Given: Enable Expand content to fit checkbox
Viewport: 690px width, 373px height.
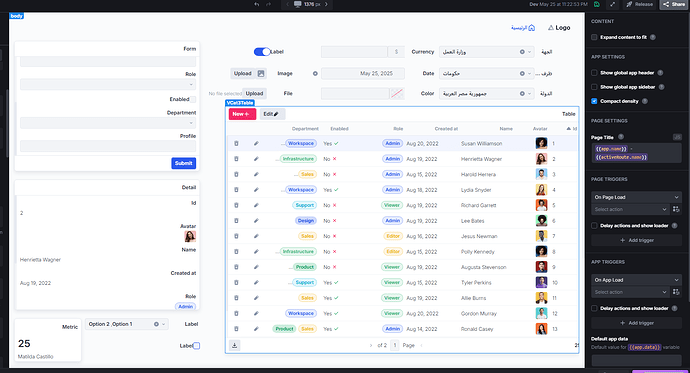Looking at the screenshot, I should point(594,37).
